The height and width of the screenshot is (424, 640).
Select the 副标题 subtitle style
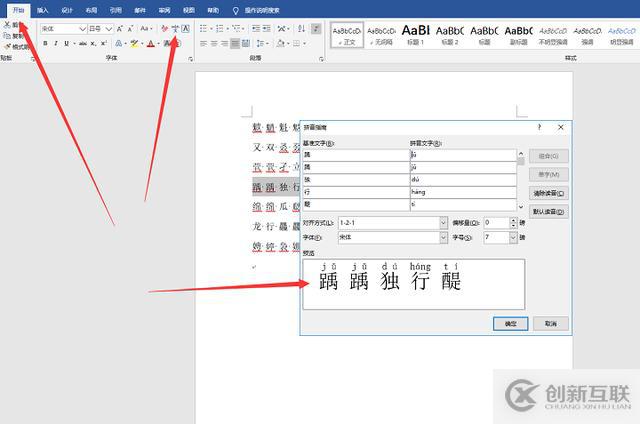pos(518,35)
